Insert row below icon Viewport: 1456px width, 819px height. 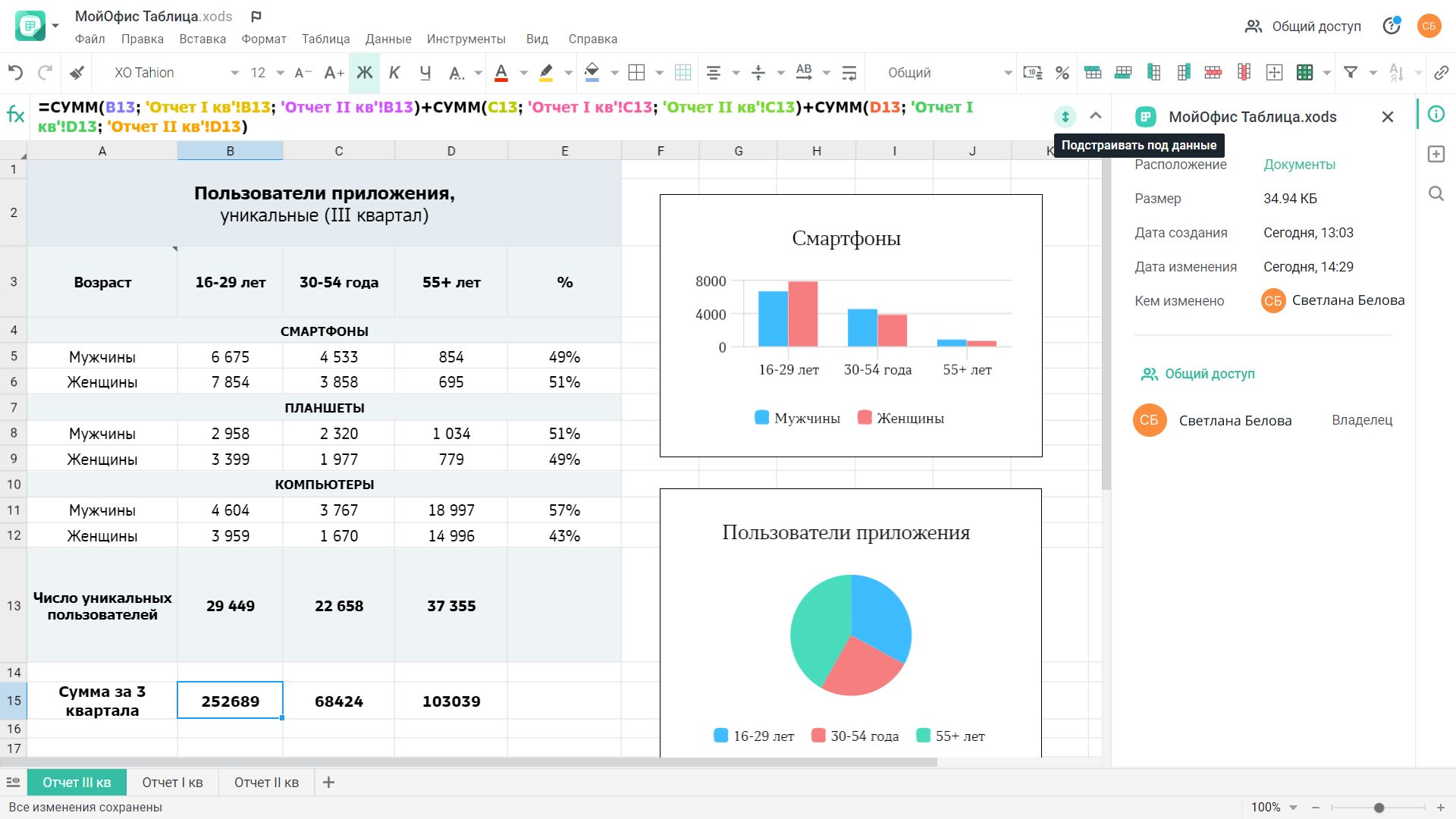(x=1123, y=73)
